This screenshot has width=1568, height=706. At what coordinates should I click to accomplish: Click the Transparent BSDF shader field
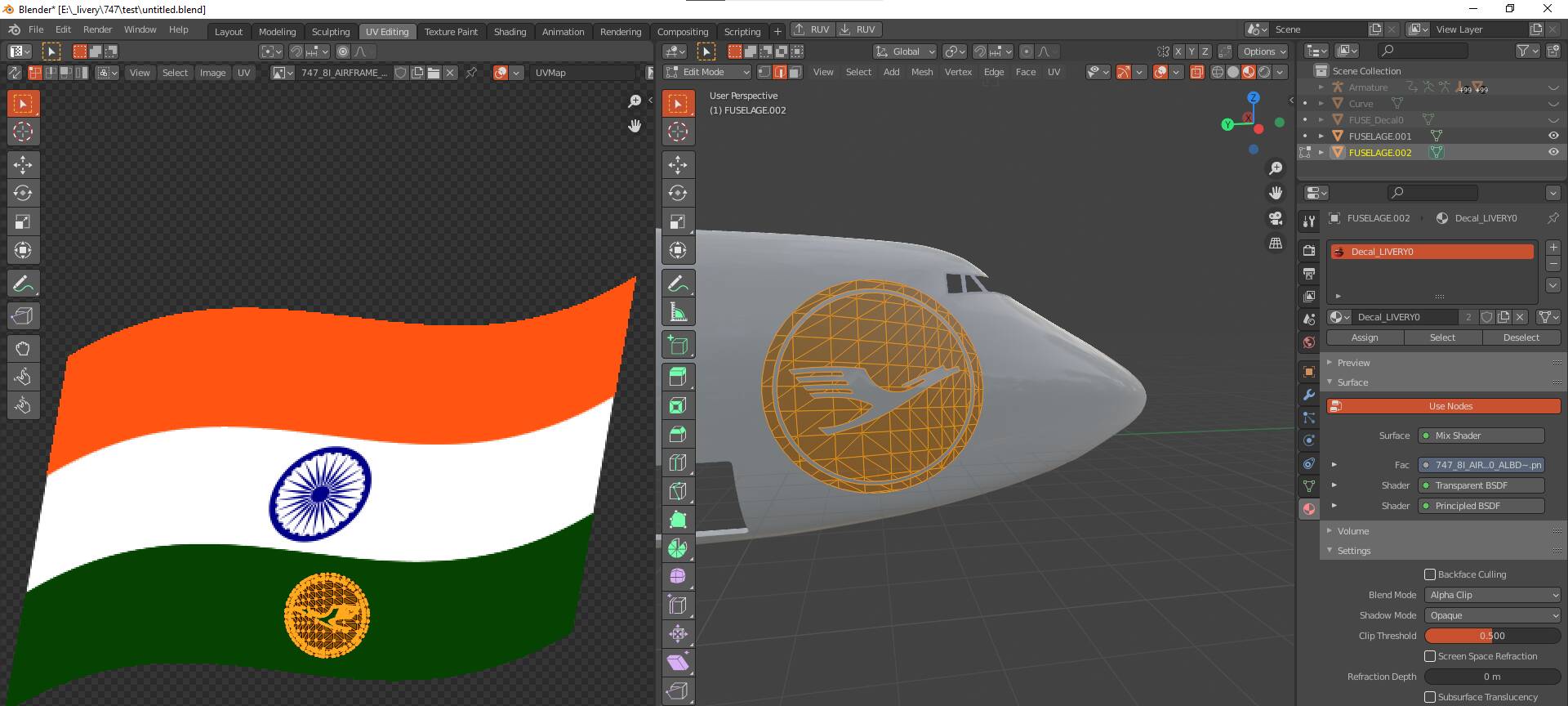1481,485
